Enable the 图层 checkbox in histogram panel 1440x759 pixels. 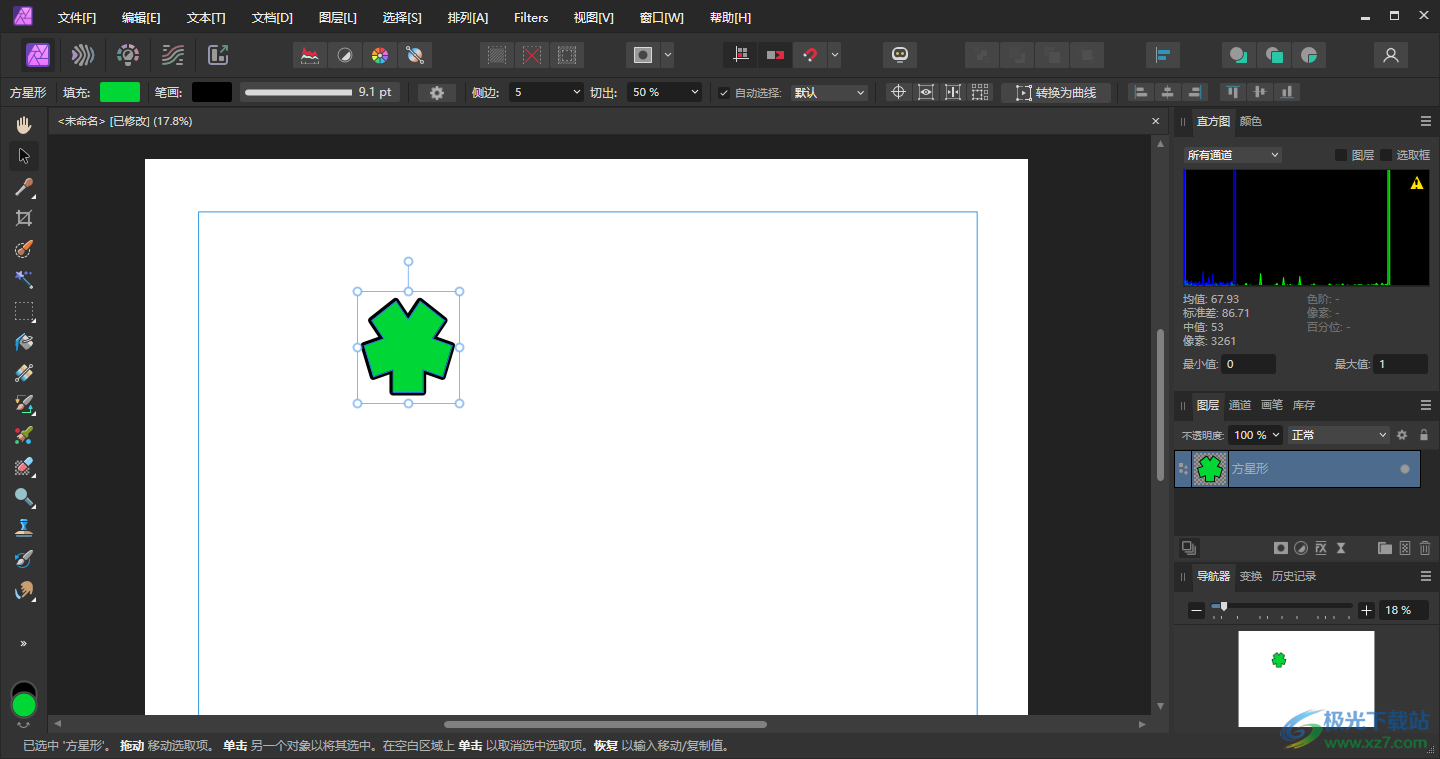[1341, 155]
